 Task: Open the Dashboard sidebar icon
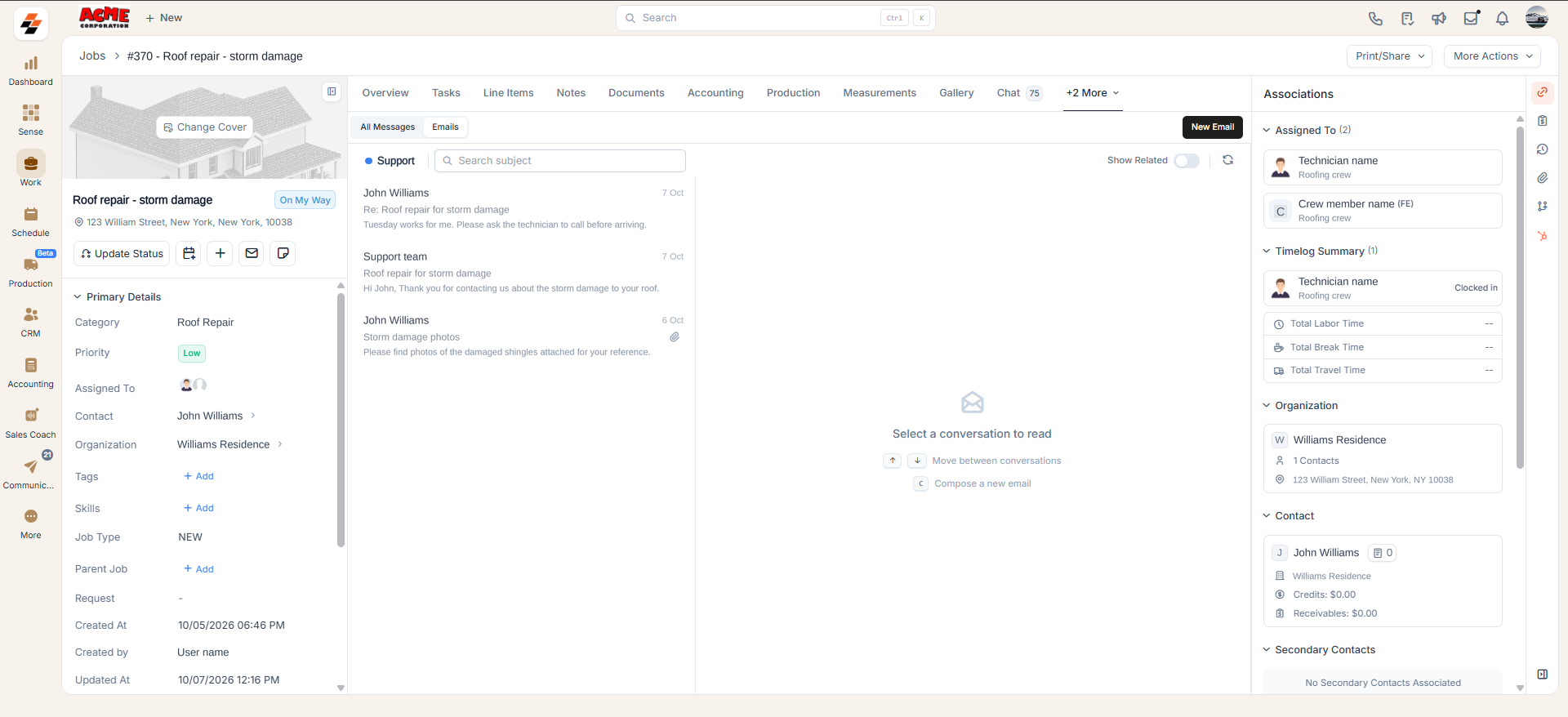[31, 70]
